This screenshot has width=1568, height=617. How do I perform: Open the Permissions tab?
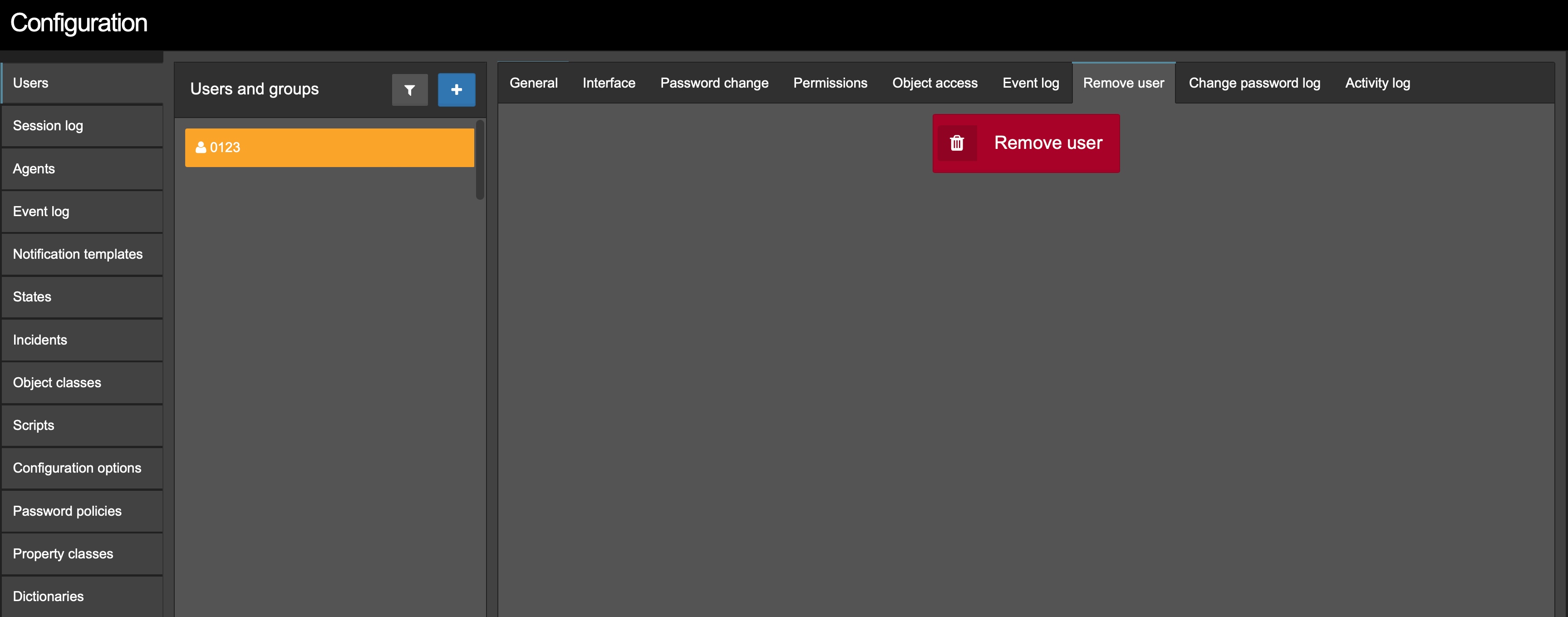[x=830, y=83]
